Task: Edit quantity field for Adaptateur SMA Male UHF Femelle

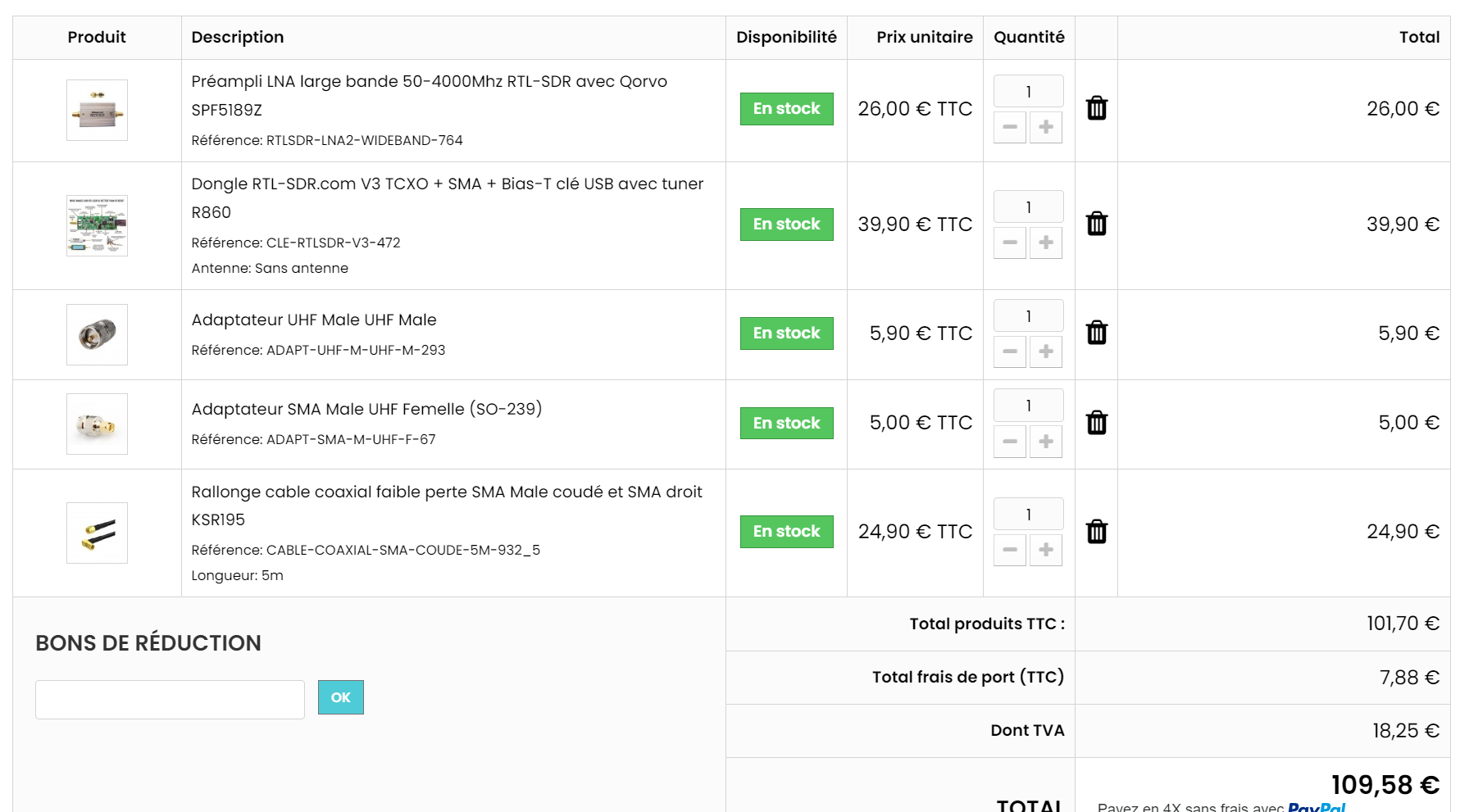Action: coord(1029,406)
